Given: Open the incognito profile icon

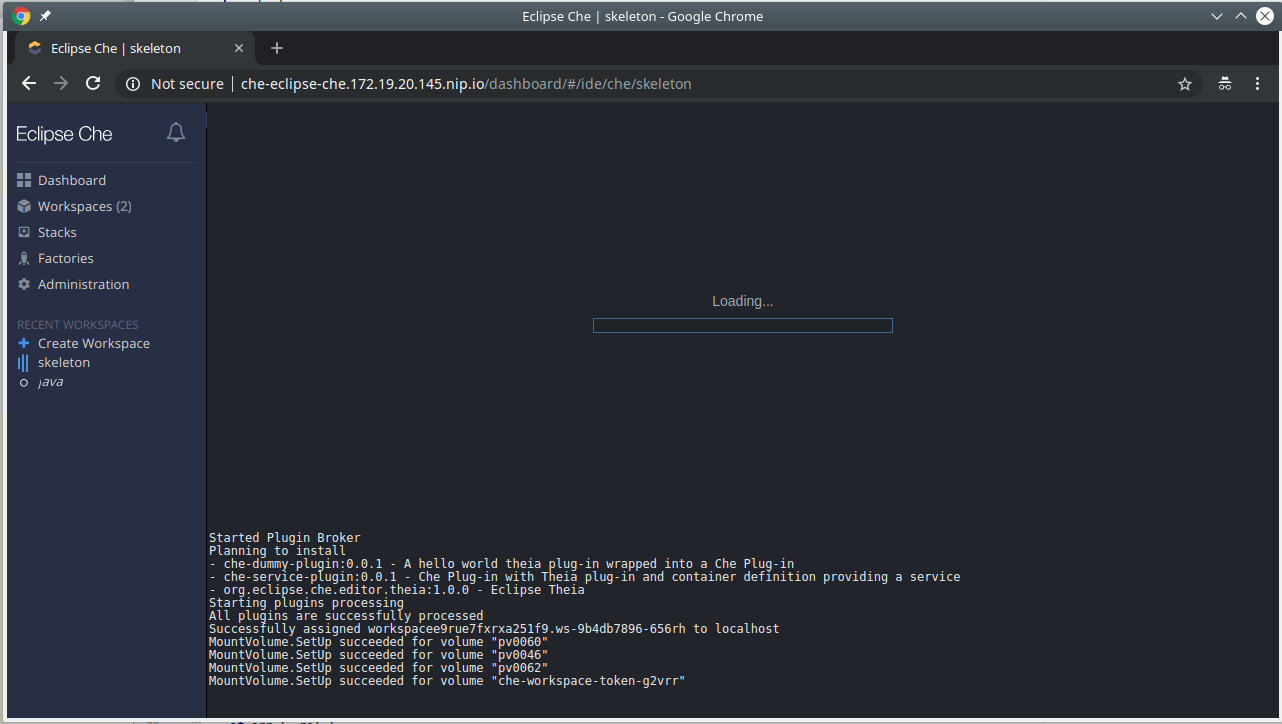Looking at the screenshot, I should pos(1225,84).
